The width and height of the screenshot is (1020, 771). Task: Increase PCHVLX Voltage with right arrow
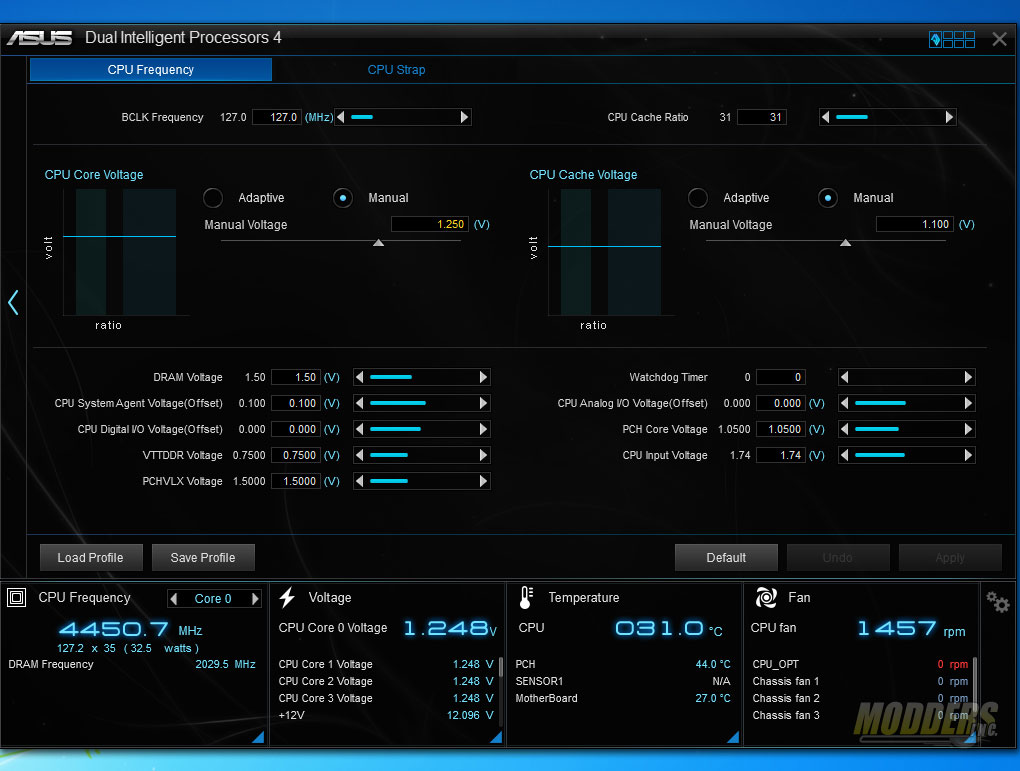coord(483,481)
